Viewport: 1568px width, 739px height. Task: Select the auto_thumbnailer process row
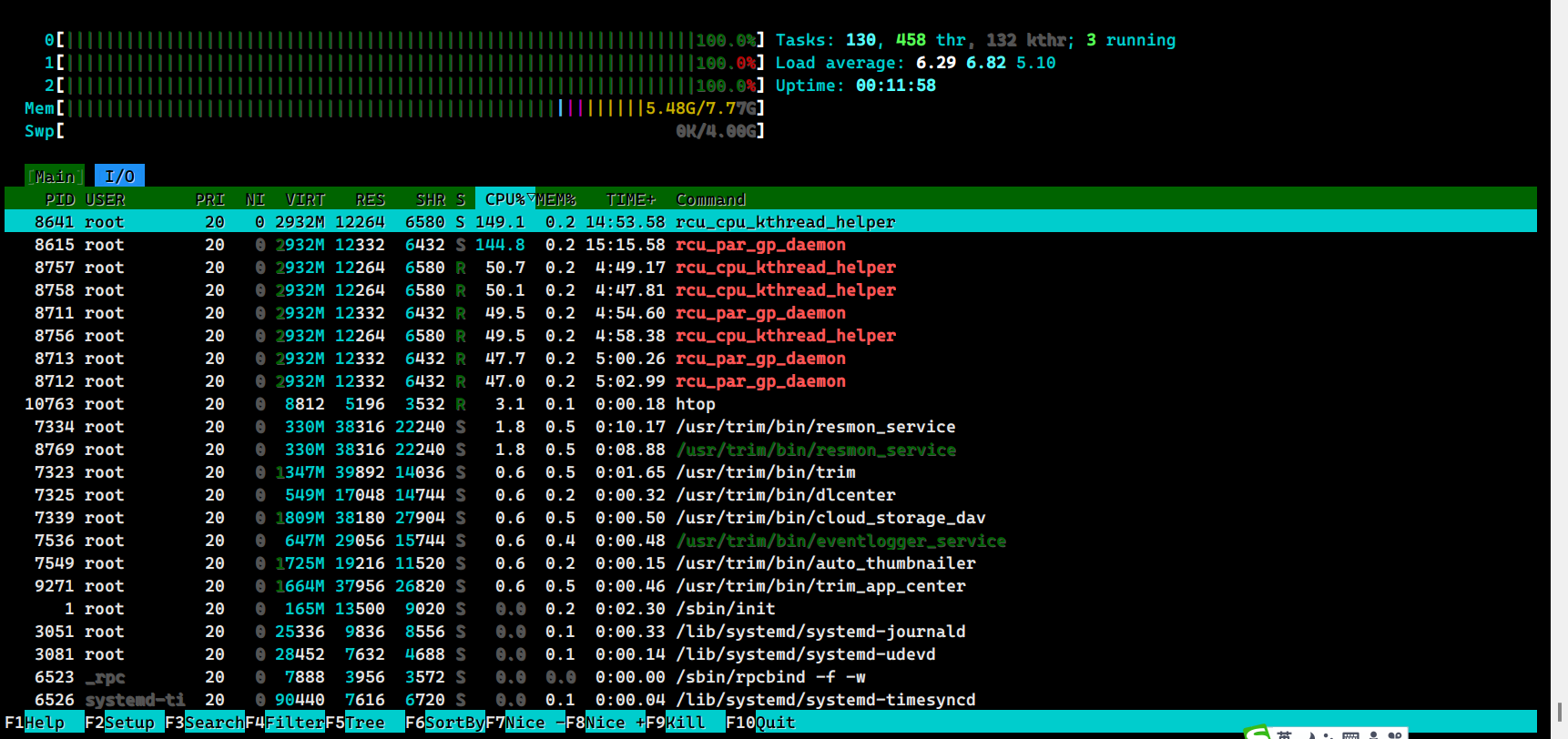(x=770, y=563)
